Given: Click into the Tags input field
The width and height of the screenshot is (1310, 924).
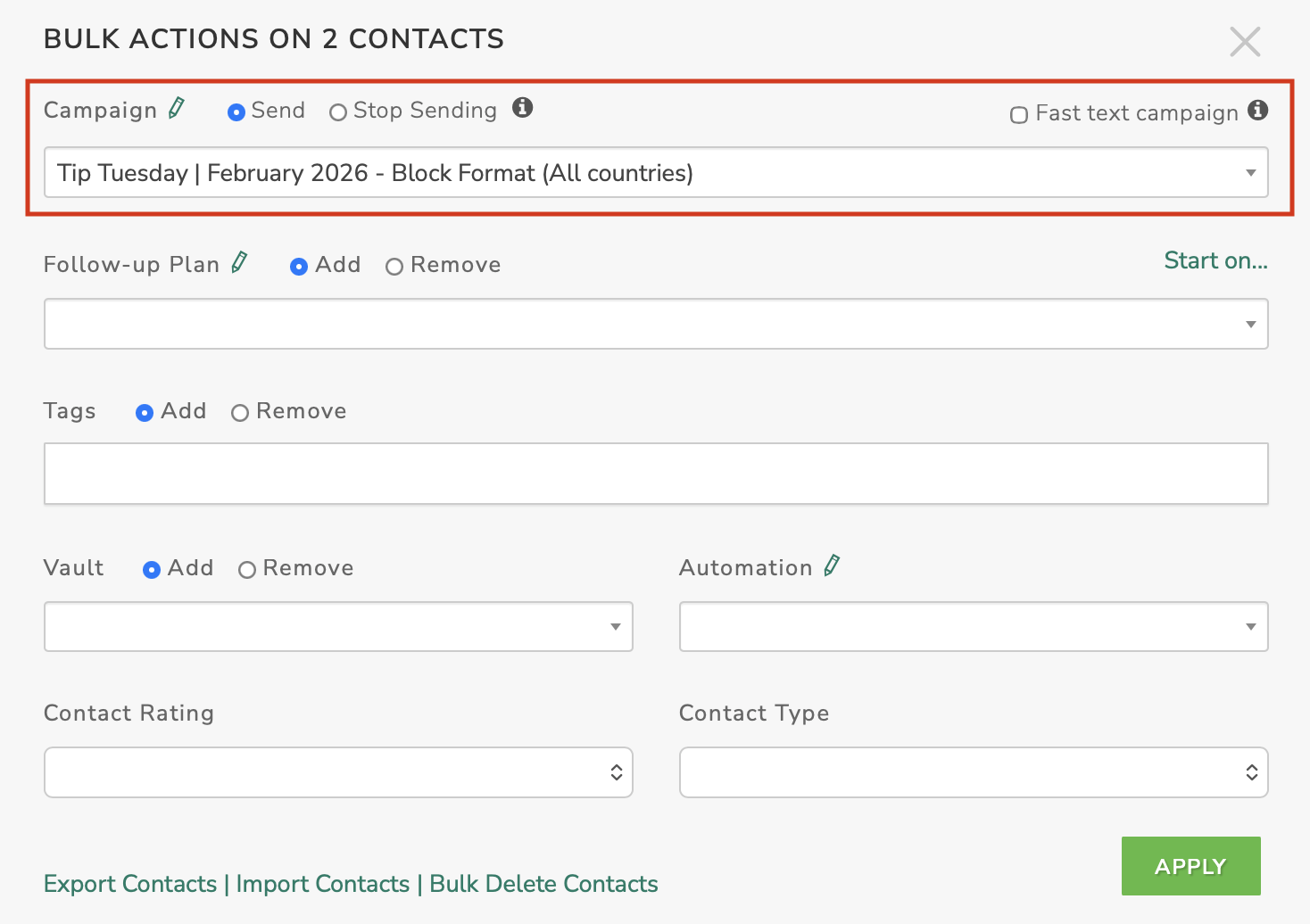Looking at the screenshot, I should click(x=655, y=474).
